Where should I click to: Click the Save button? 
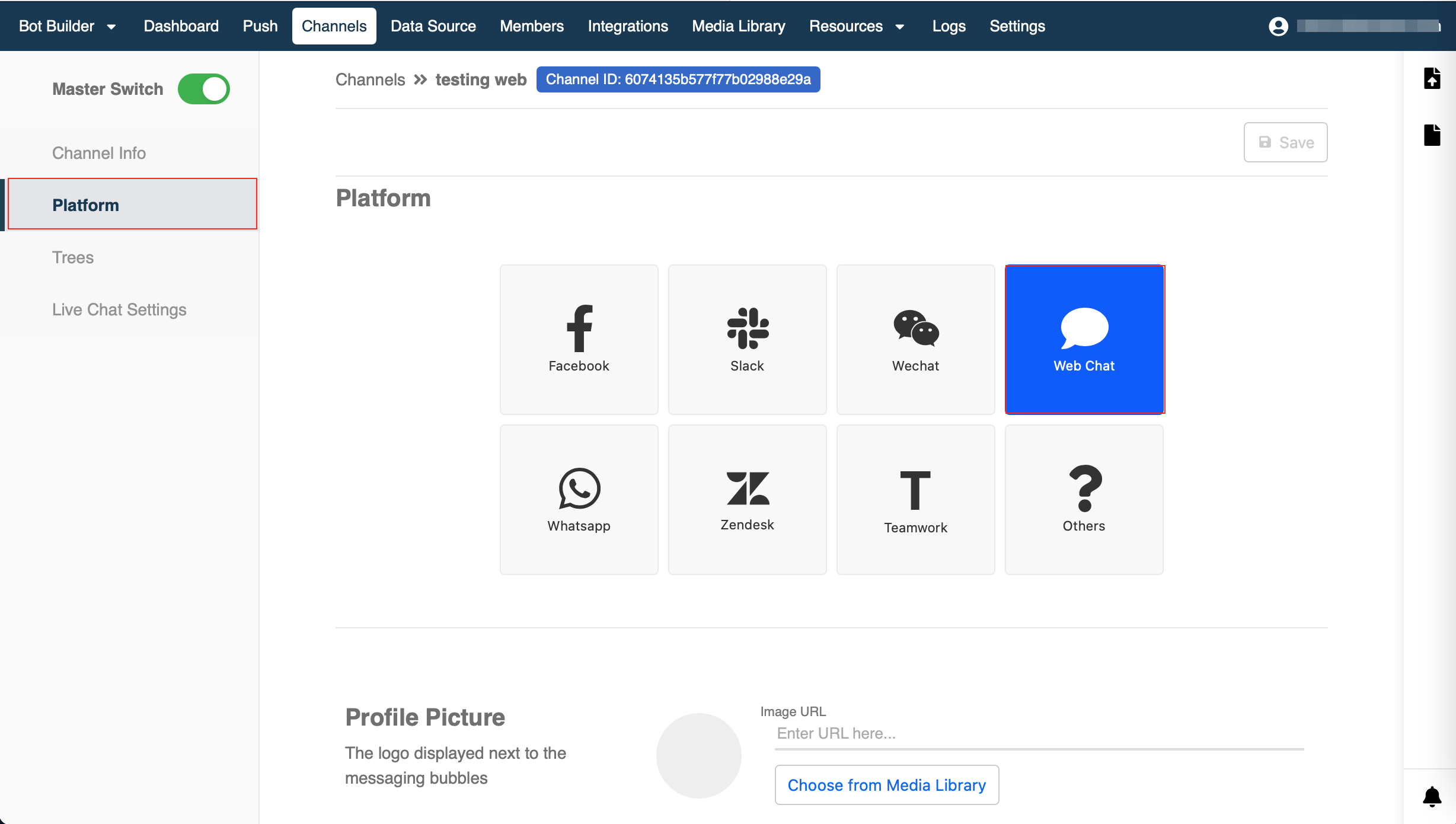click(x=1285, y=142)
